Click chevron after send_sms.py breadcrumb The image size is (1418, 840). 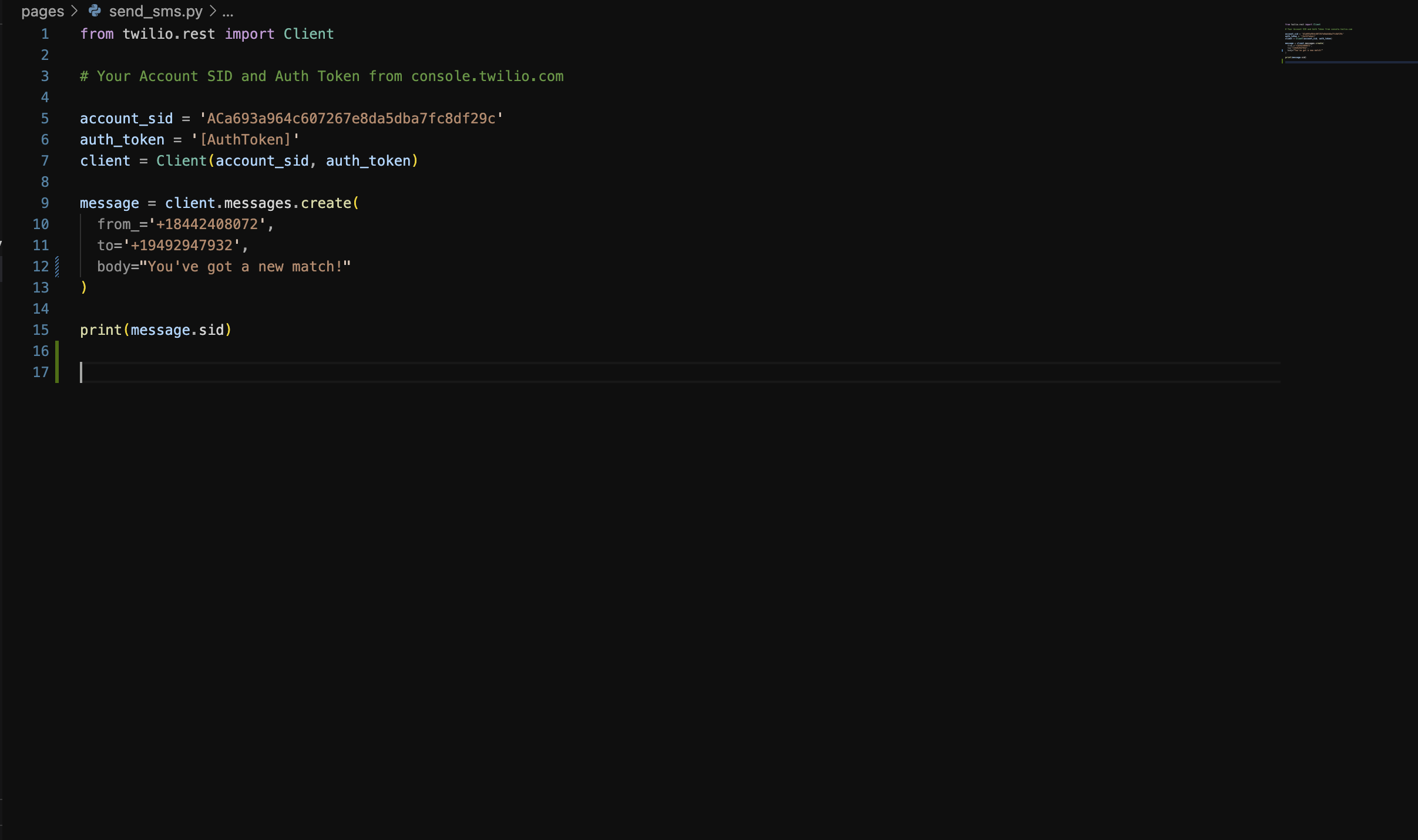point(213,11)
